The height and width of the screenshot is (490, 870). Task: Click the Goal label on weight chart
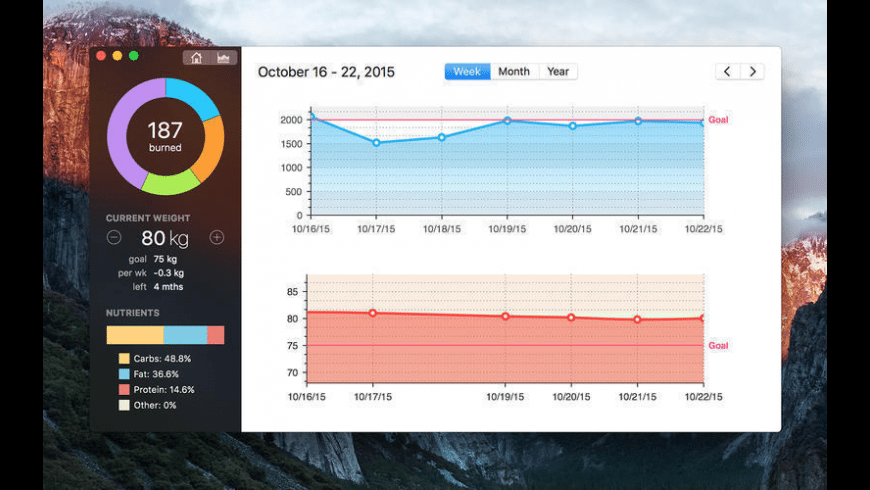(718, 346)
